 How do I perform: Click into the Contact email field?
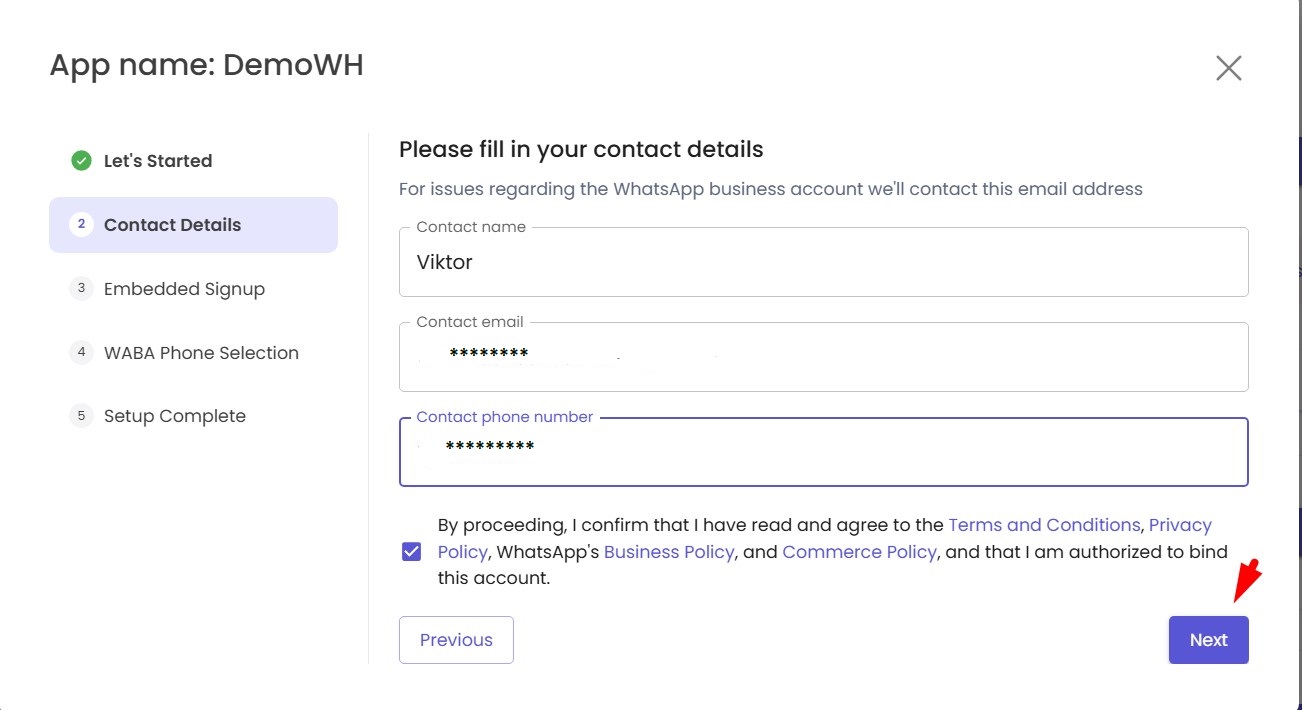tap(823, 357)
